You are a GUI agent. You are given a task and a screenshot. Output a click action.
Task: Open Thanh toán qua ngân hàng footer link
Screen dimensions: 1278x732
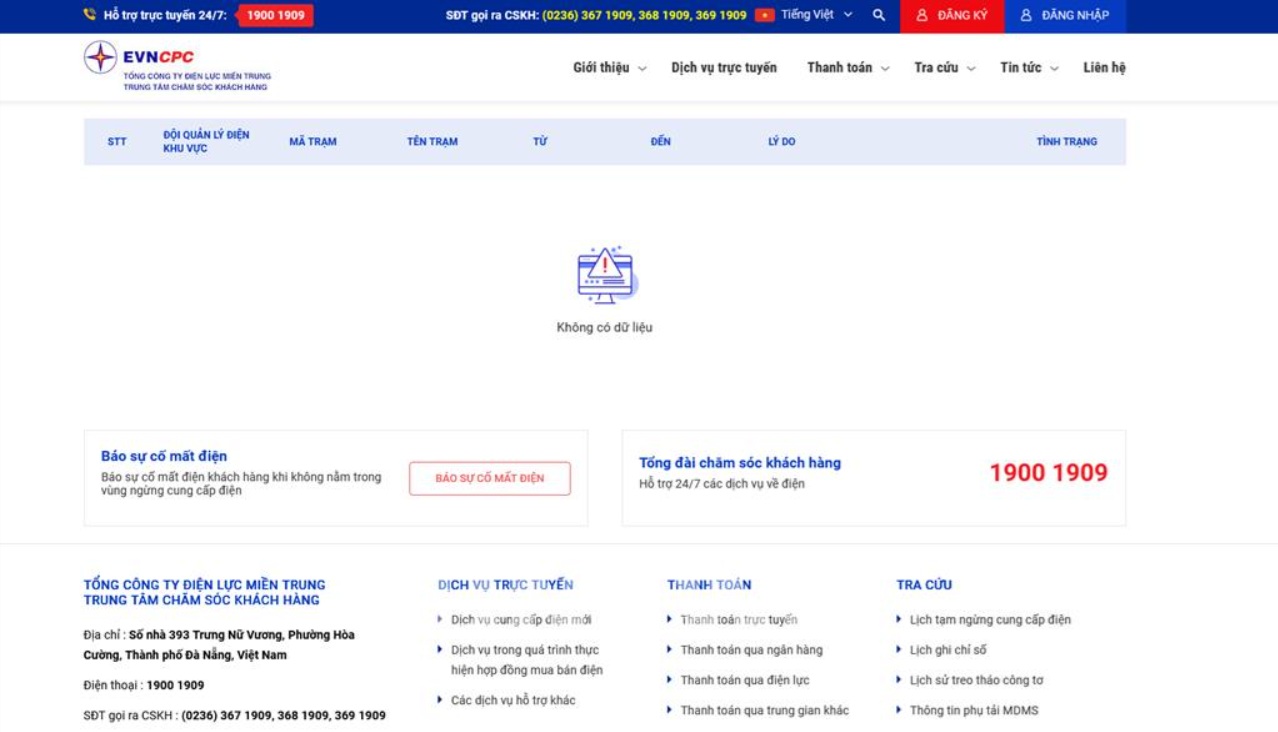coord(751,650)
